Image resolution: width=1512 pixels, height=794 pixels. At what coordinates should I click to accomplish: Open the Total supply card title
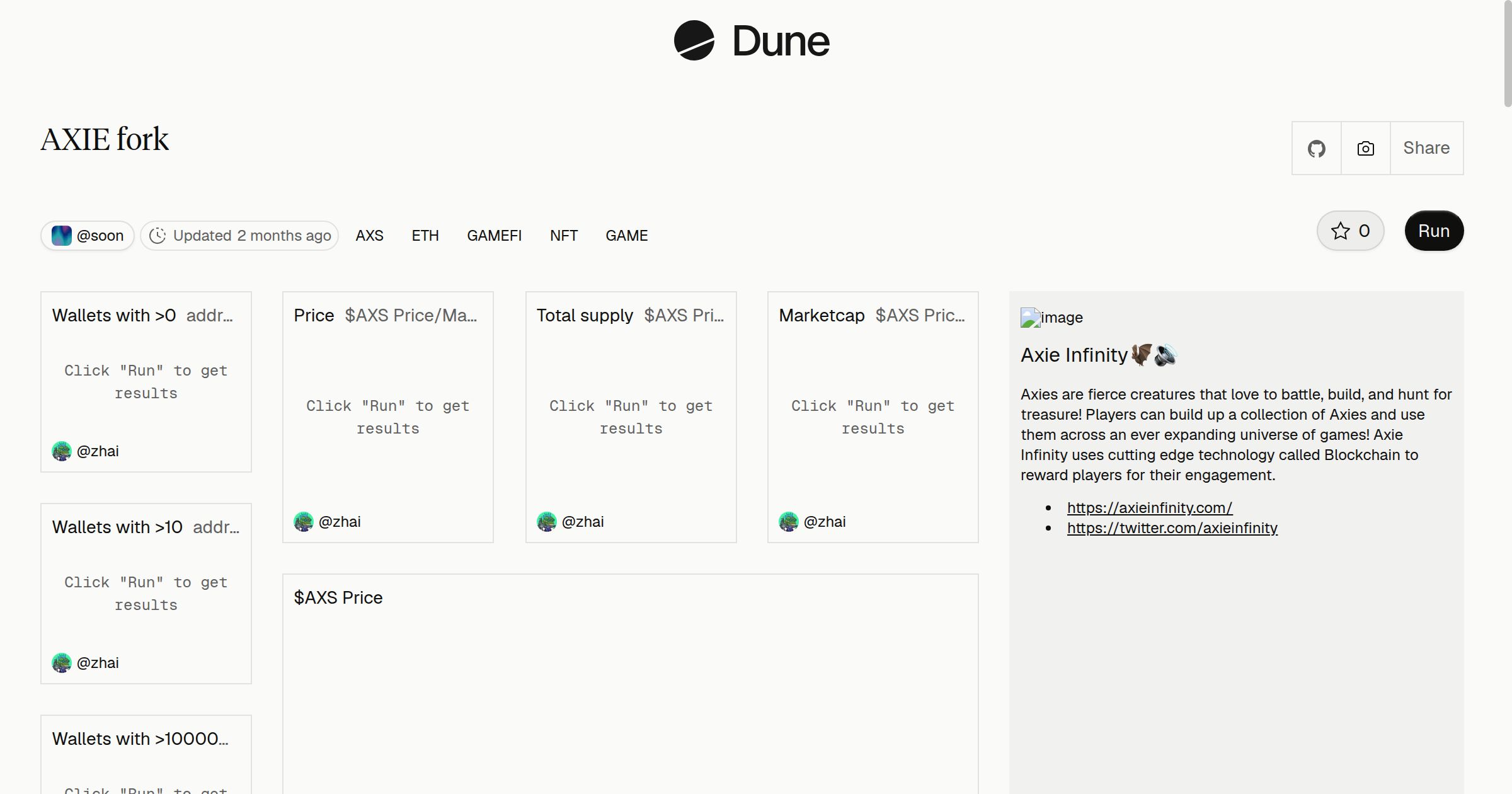[585, 315]
